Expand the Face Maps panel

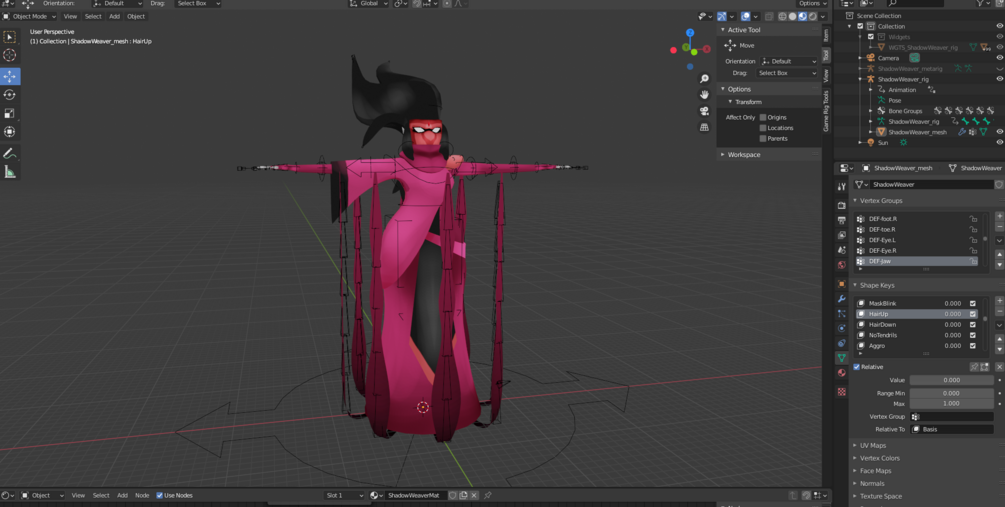[875, 470]
